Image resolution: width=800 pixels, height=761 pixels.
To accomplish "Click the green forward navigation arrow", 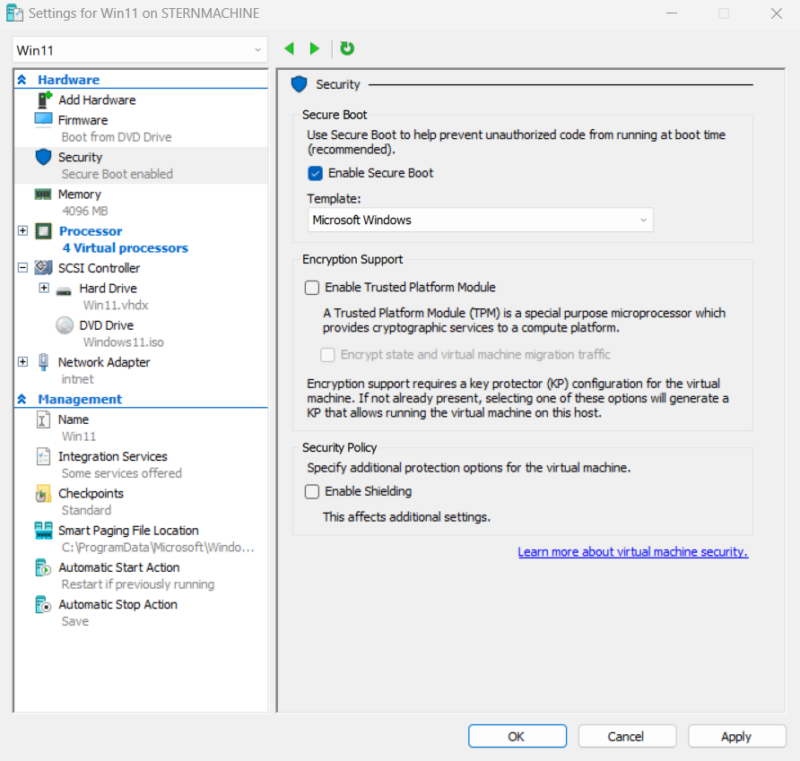I will 314,48.
